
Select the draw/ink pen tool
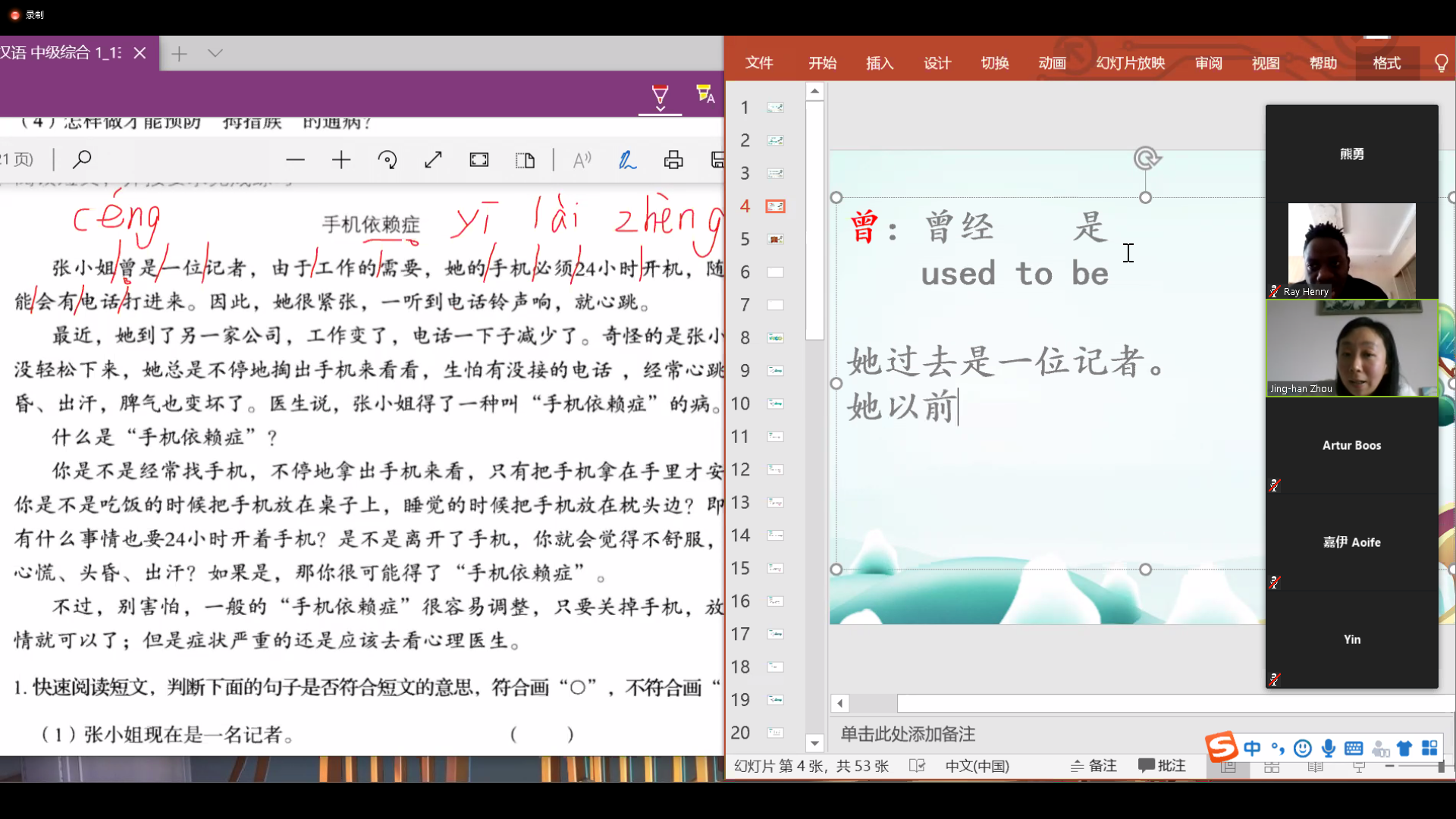627,160
